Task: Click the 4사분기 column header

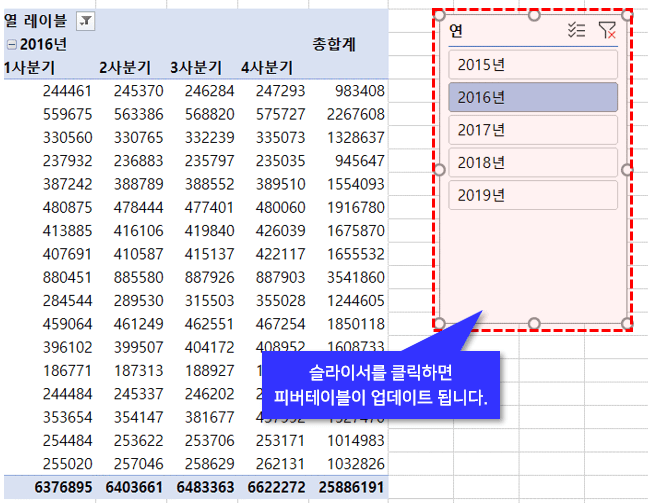Action: [267, 68]
